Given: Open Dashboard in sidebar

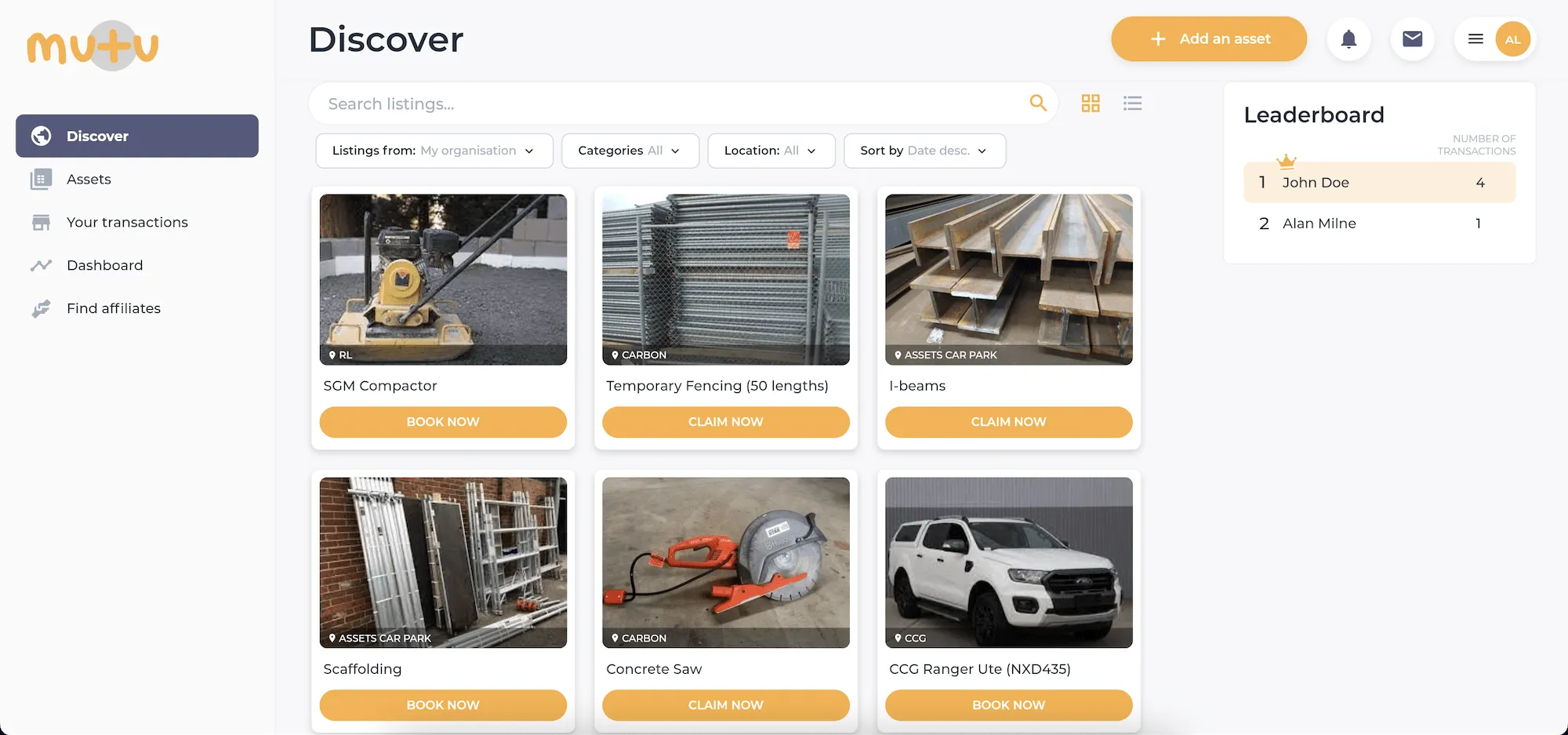Looking at the screenshot, I should 137,265.
